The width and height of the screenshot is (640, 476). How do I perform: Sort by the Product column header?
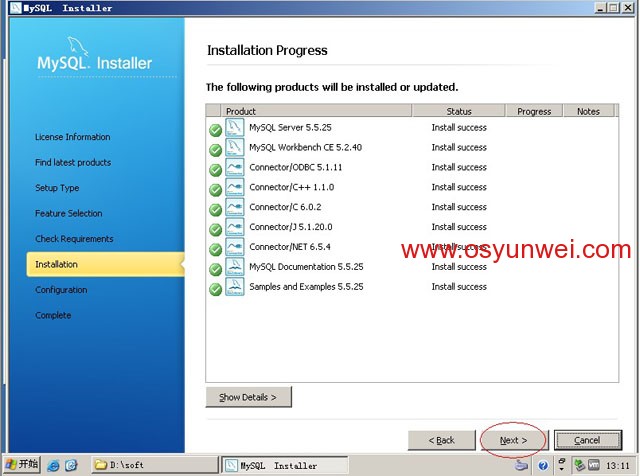pos(316,111)
